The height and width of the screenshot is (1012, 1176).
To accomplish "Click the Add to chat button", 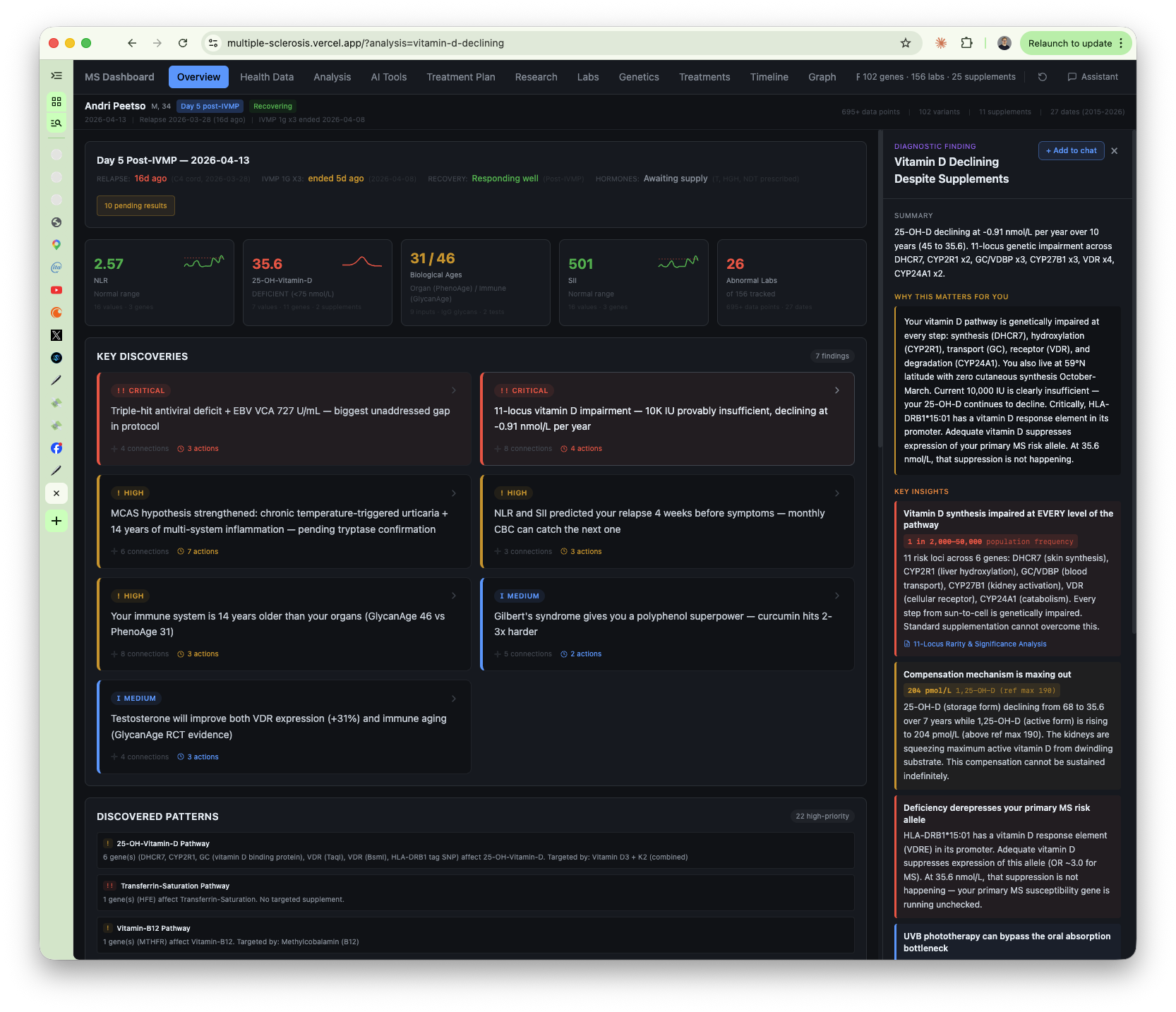I will 1071,151.
